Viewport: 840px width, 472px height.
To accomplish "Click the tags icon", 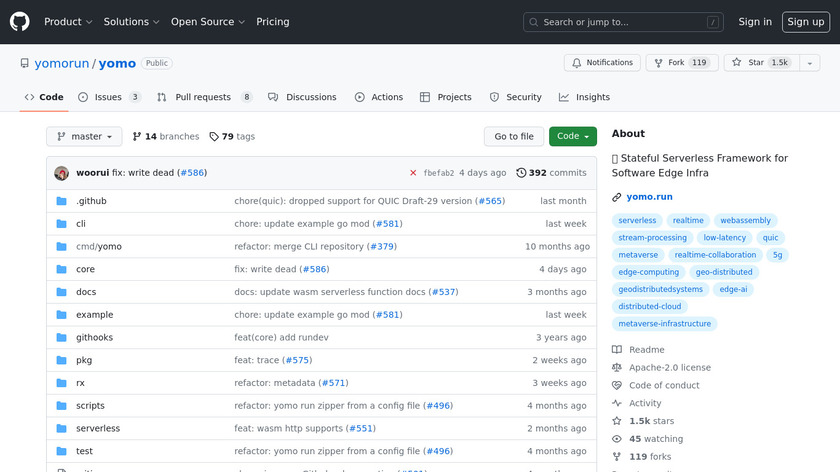I will (214, 137).
